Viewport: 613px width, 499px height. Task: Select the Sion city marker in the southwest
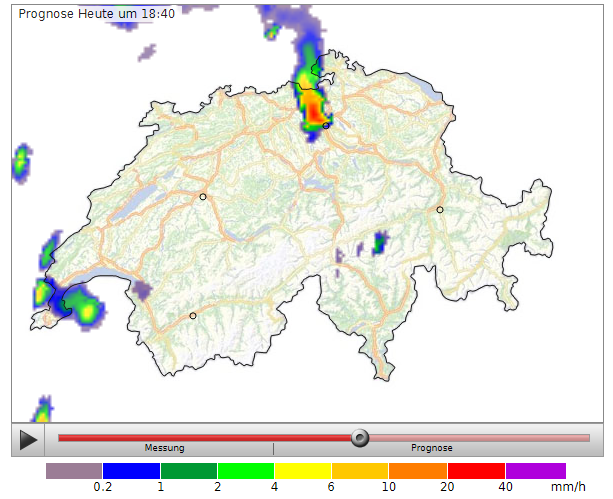(193, 316)
